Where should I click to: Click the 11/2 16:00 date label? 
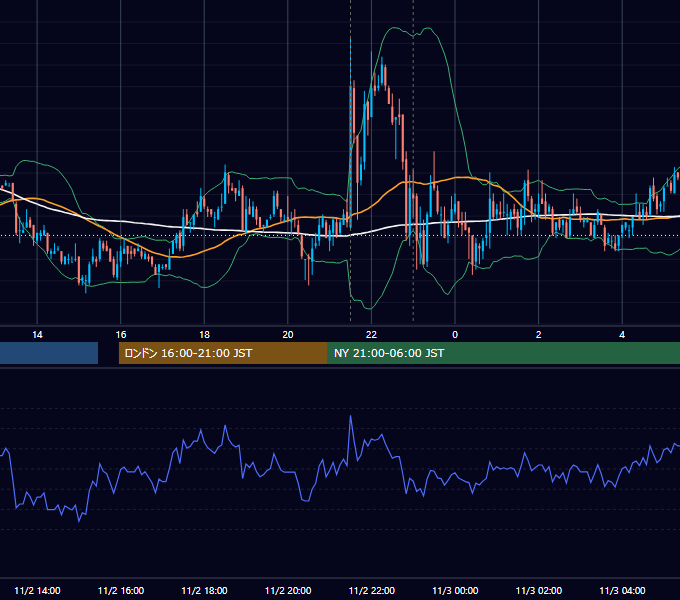click(x=121, y=590)
